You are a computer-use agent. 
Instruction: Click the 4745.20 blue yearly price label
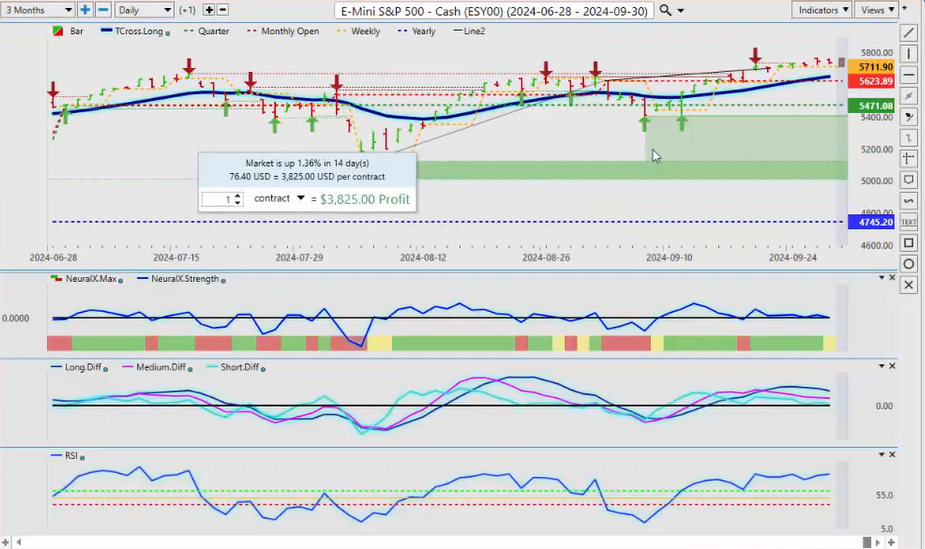coord(871,222)
